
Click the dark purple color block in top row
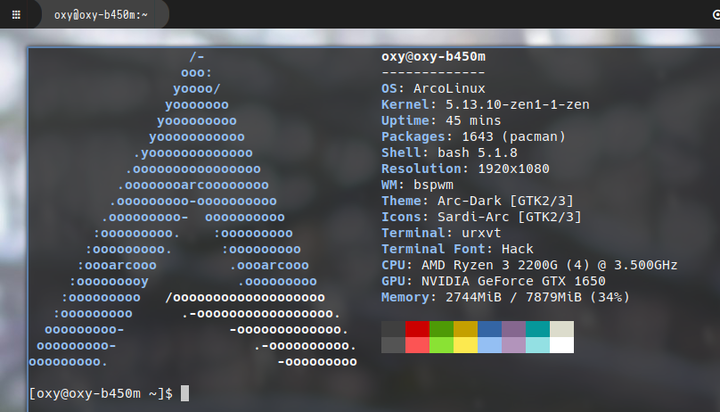(x=514, y=329)
